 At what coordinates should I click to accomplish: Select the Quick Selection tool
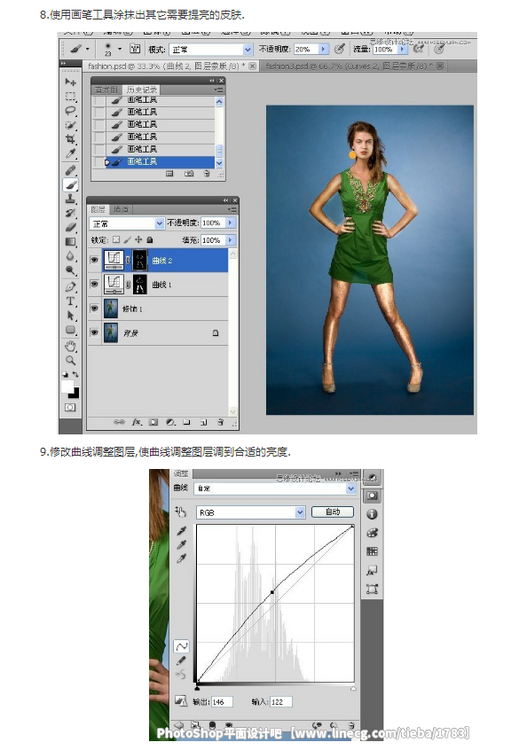pos(70,125)
